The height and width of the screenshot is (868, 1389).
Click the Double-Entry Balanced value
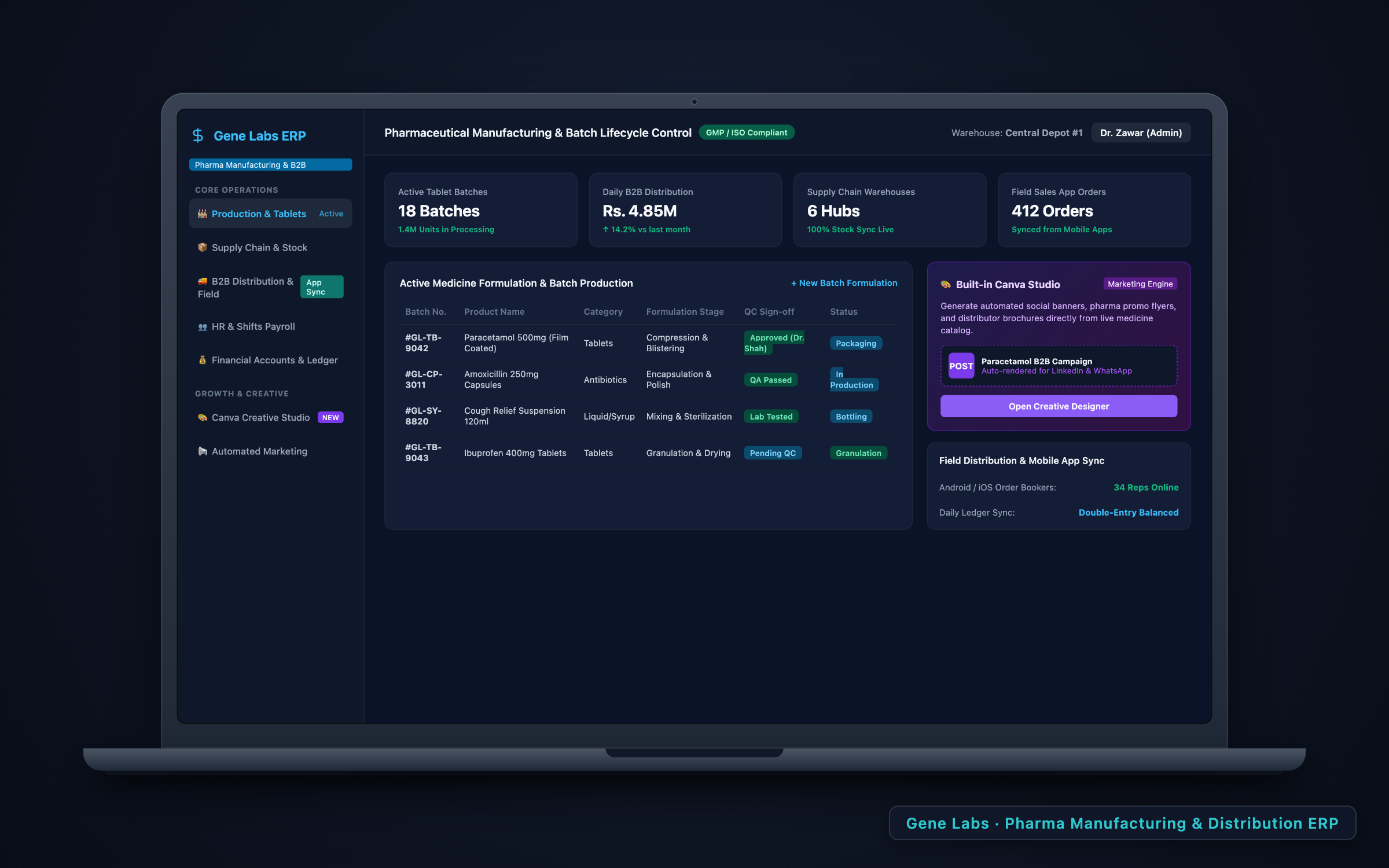tap(1129, 513)
